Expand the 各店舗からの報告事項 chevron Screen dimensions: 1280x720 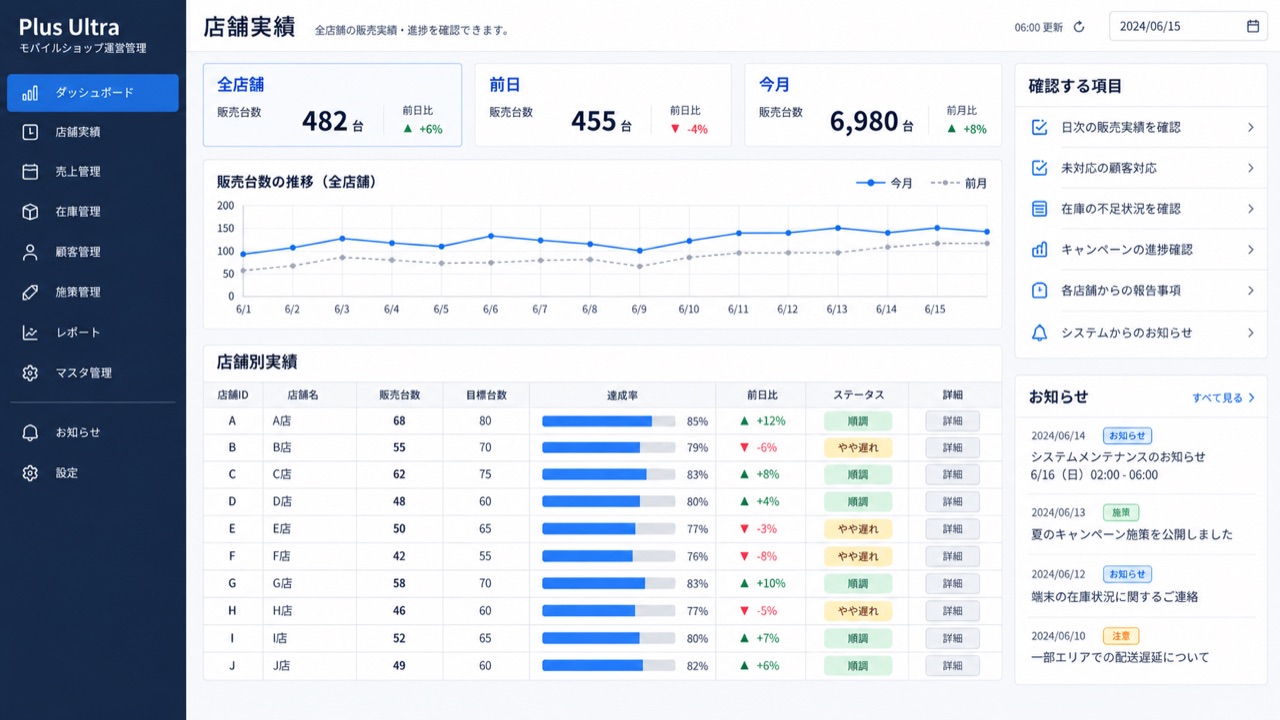pyautogui.click(x=1250, y=290)
